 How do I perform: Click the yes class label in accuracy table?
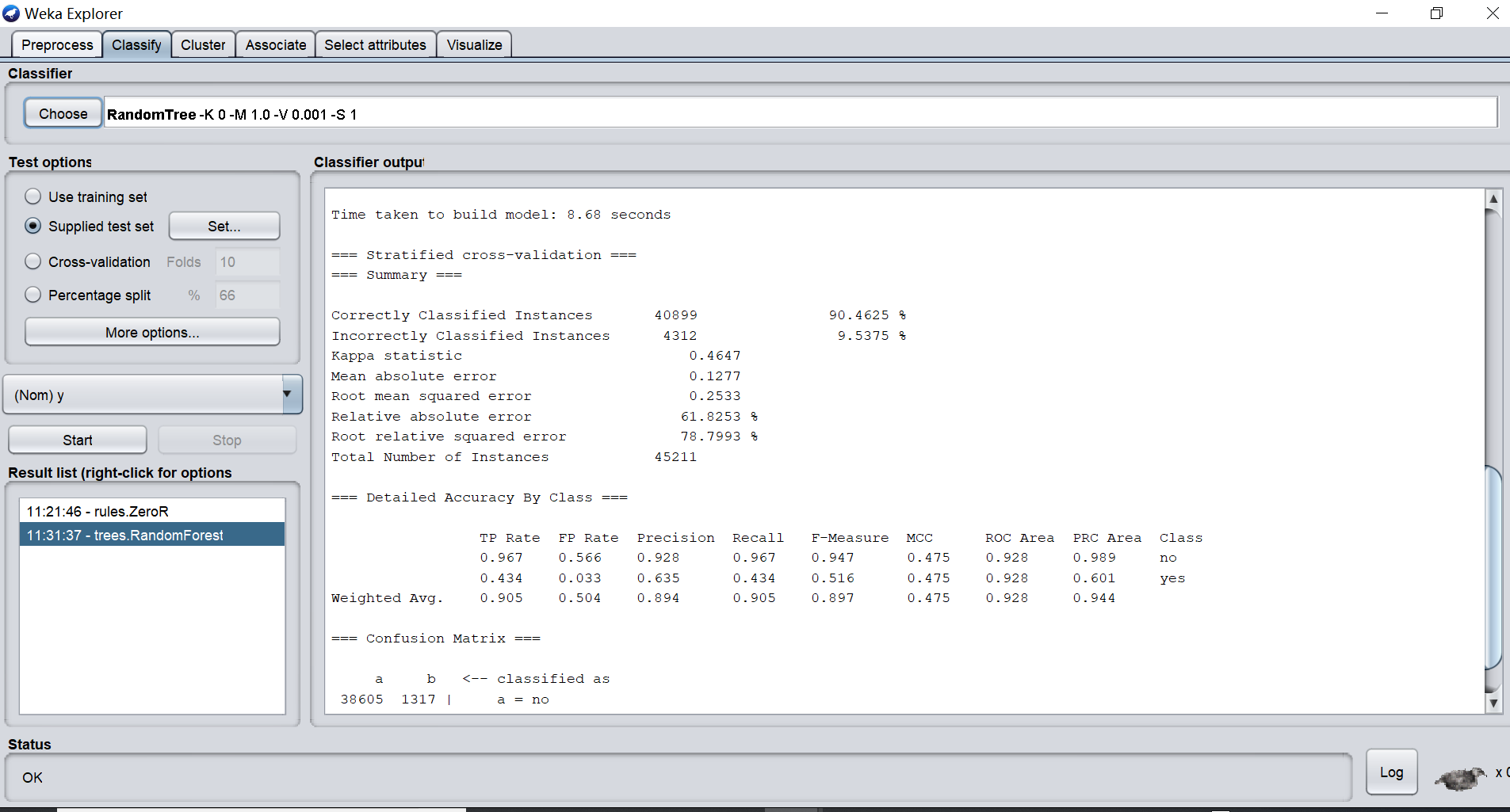[1172, 578]
